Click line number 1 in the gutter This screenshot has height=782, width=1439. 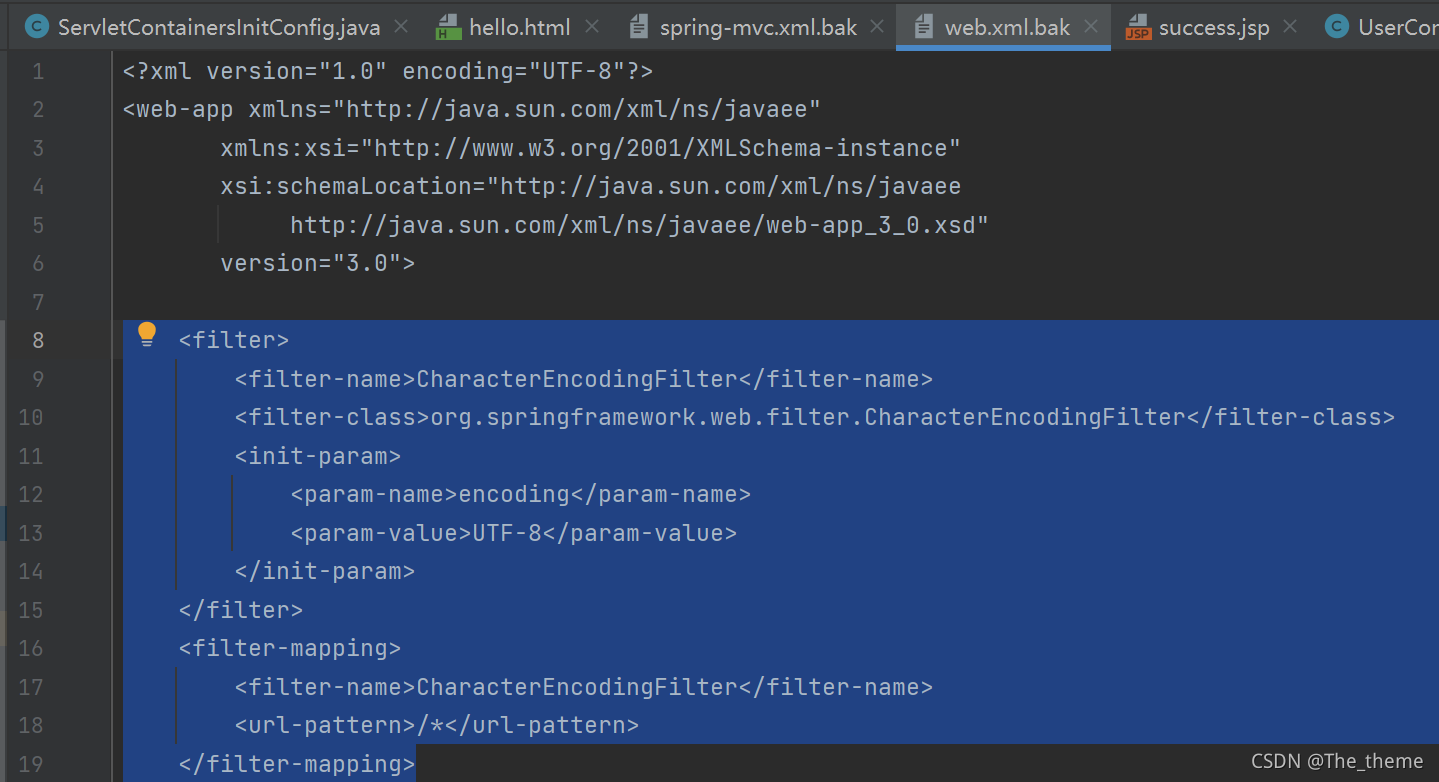[x=38, y=71]
